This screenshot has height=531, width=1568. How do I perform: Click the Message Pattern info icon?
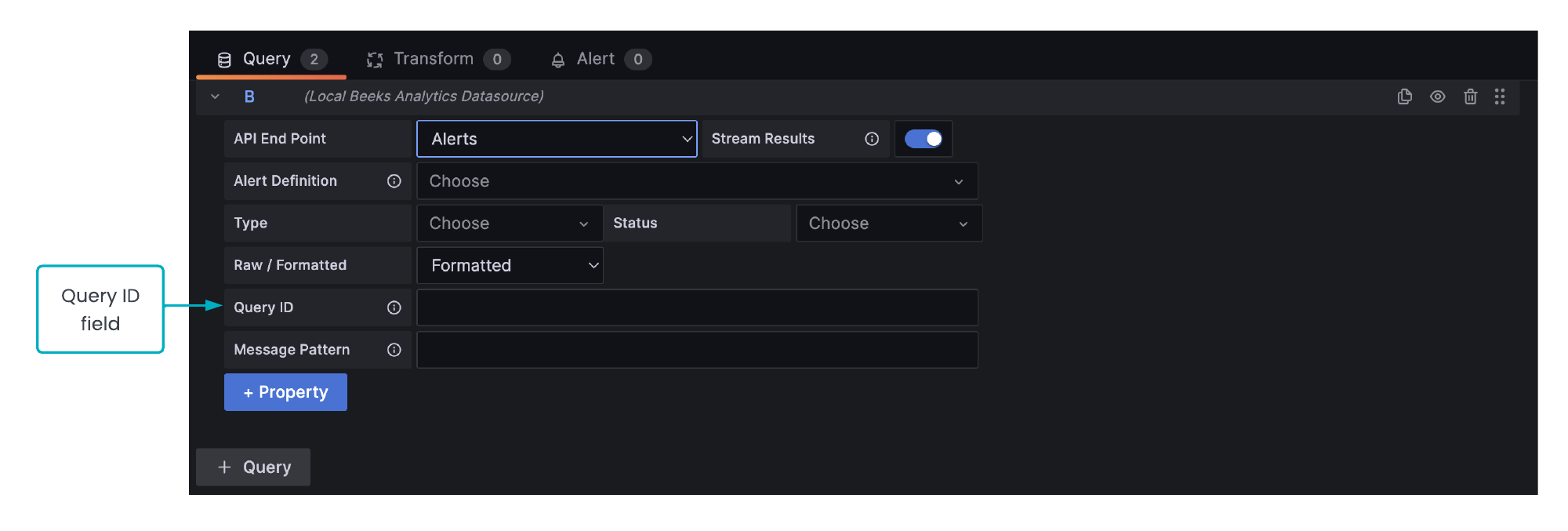tap(394, 350)
